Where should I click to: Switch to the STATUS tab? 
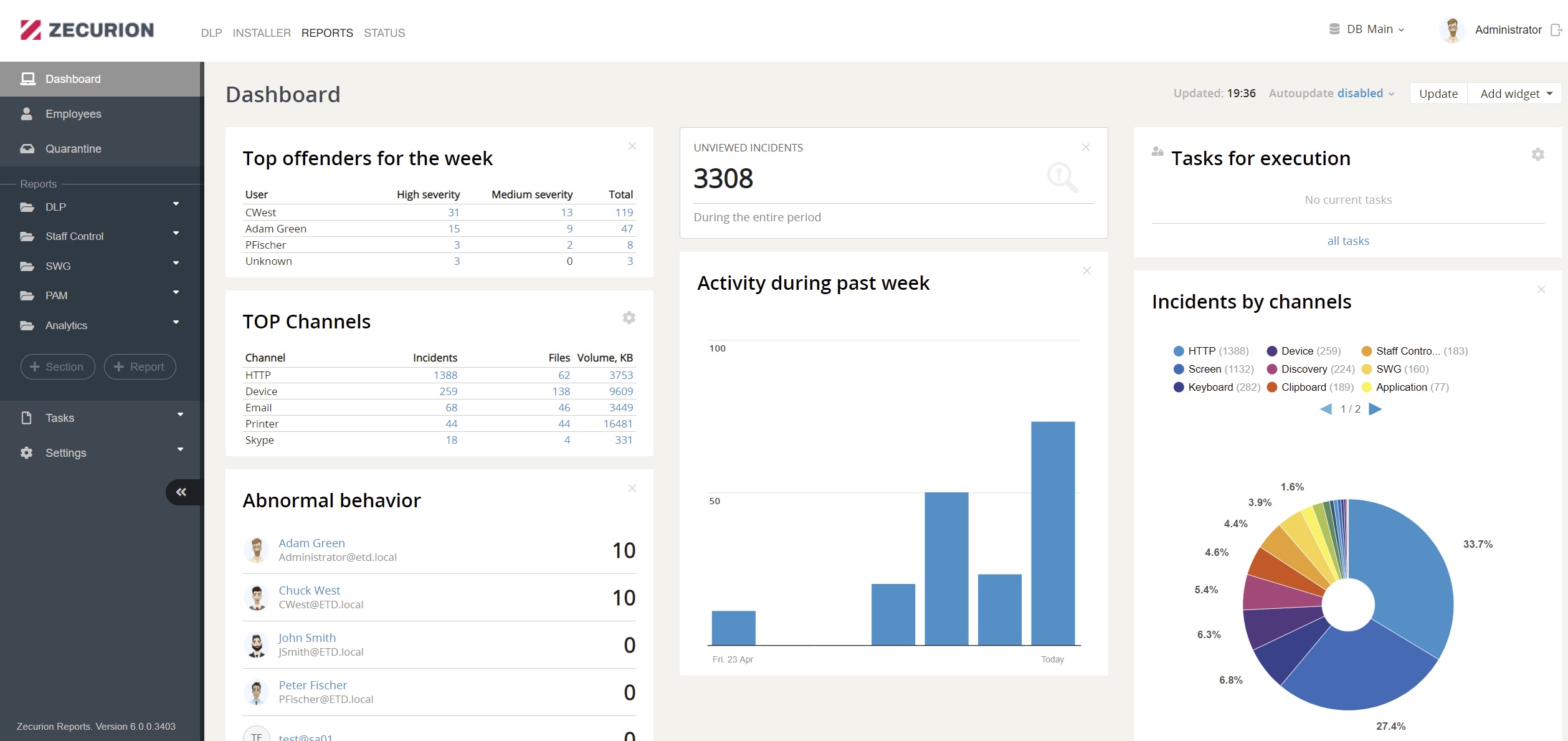pyautogui.click(x=384, y=33)
